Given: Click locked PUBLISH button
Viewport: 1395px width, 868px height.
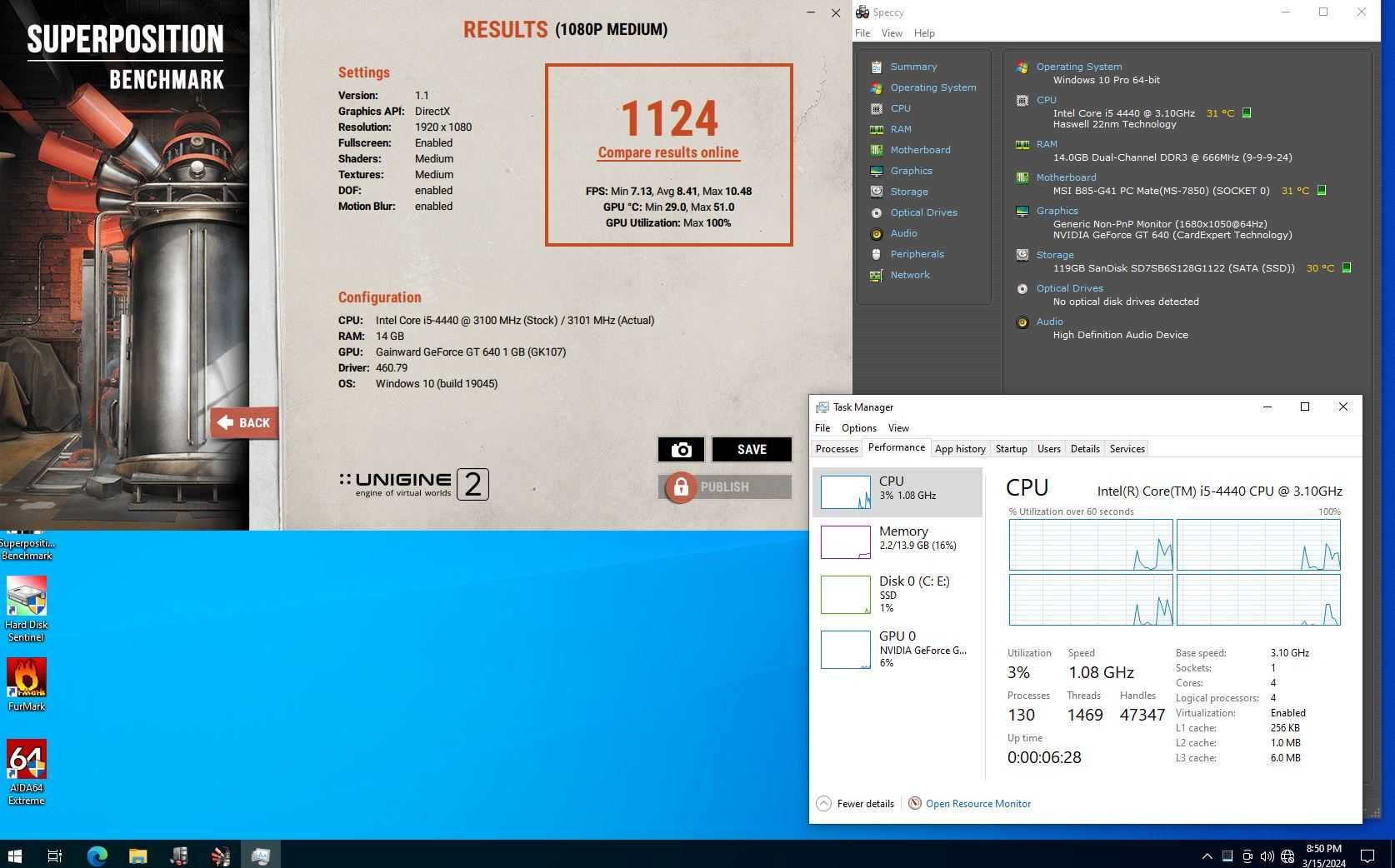Looking at the screenshot, I should click(x=725, y=486).
